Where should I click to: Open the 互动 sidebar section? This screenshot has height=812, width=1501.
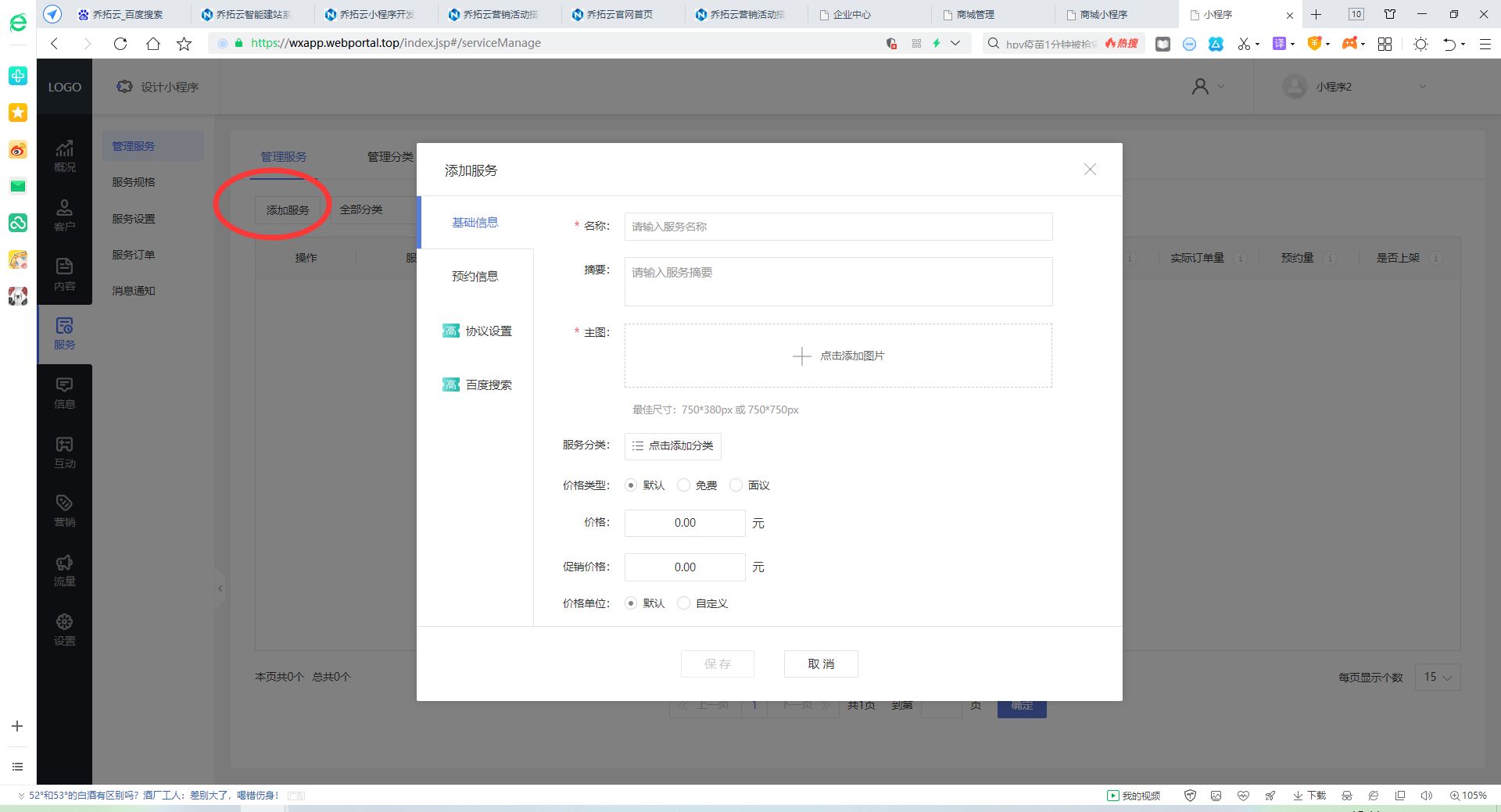click(64, 453)
